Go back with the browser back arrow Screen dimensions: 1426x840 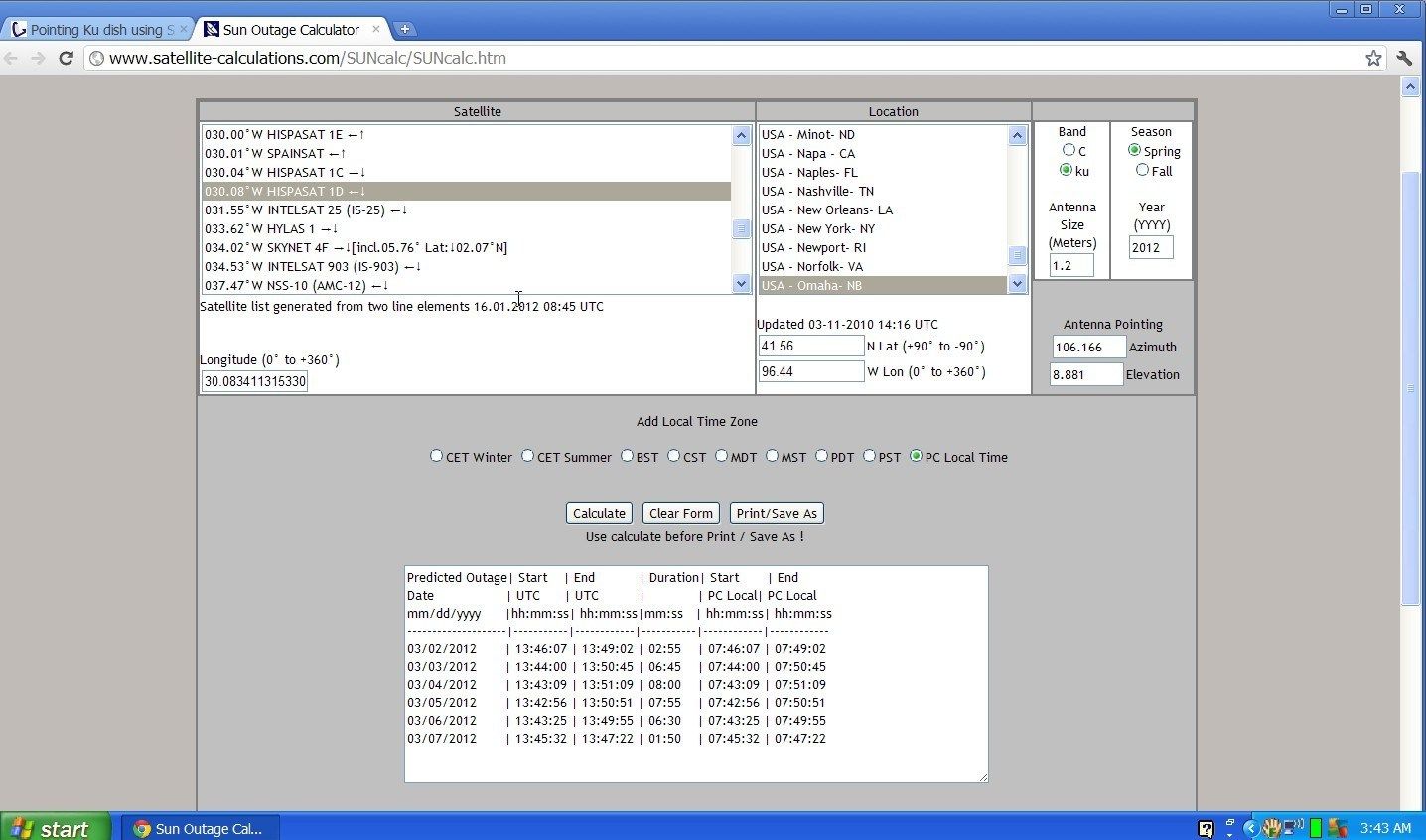click(x=12, y=58)
